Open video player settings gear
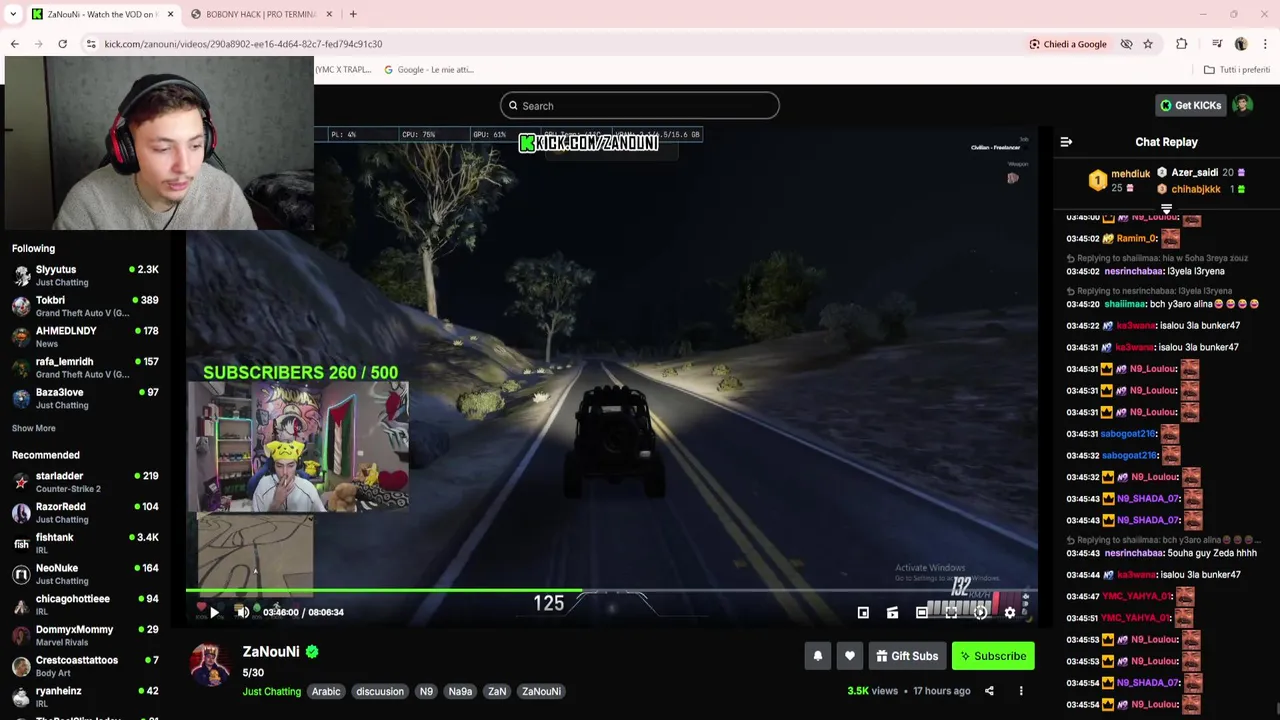 [1009, 613]
